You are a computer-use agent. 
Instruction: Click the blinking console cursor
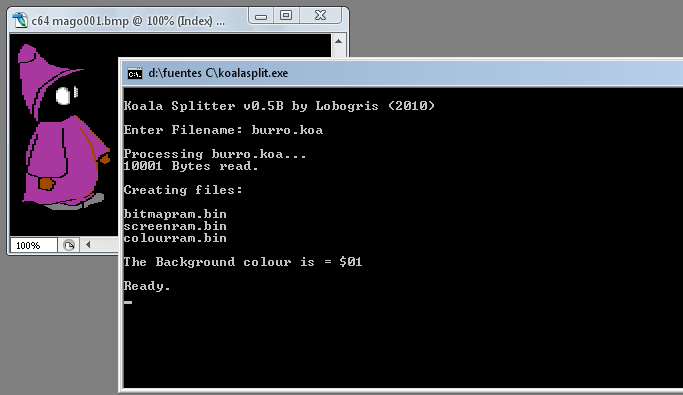[128, 302]
